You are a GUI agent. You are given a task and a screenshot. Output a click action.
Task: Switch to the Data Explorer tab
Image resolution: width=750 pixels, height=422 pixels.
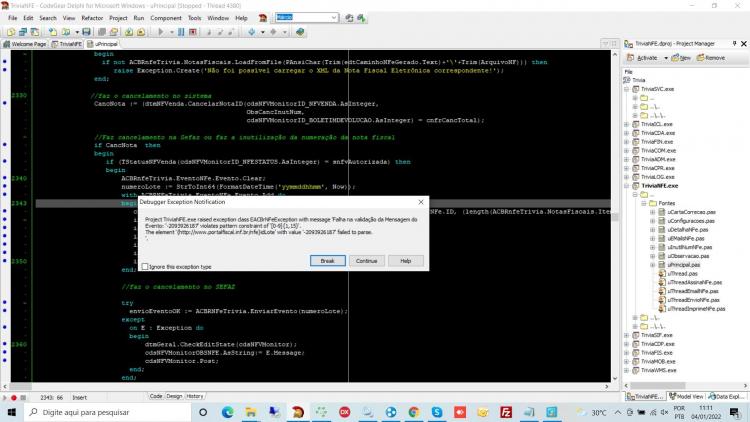coord(726,397)
